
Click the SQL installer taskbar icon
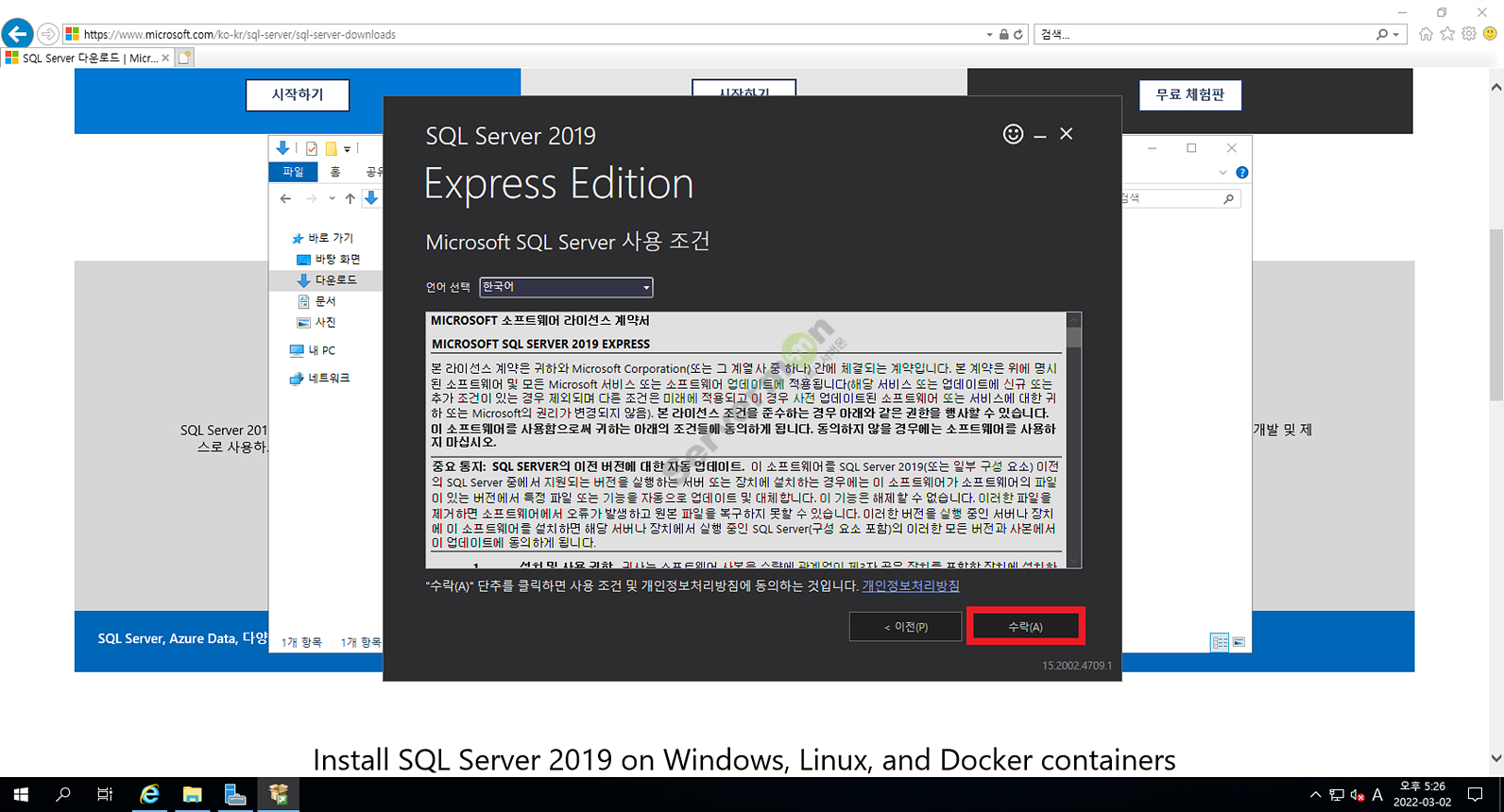(x=279, y=795)
